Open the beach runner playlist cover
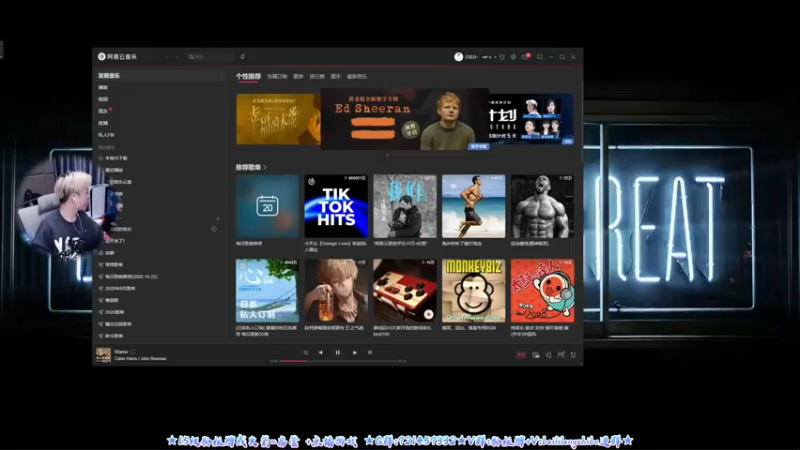Screen dimensions: 800x450 [473, 206]
